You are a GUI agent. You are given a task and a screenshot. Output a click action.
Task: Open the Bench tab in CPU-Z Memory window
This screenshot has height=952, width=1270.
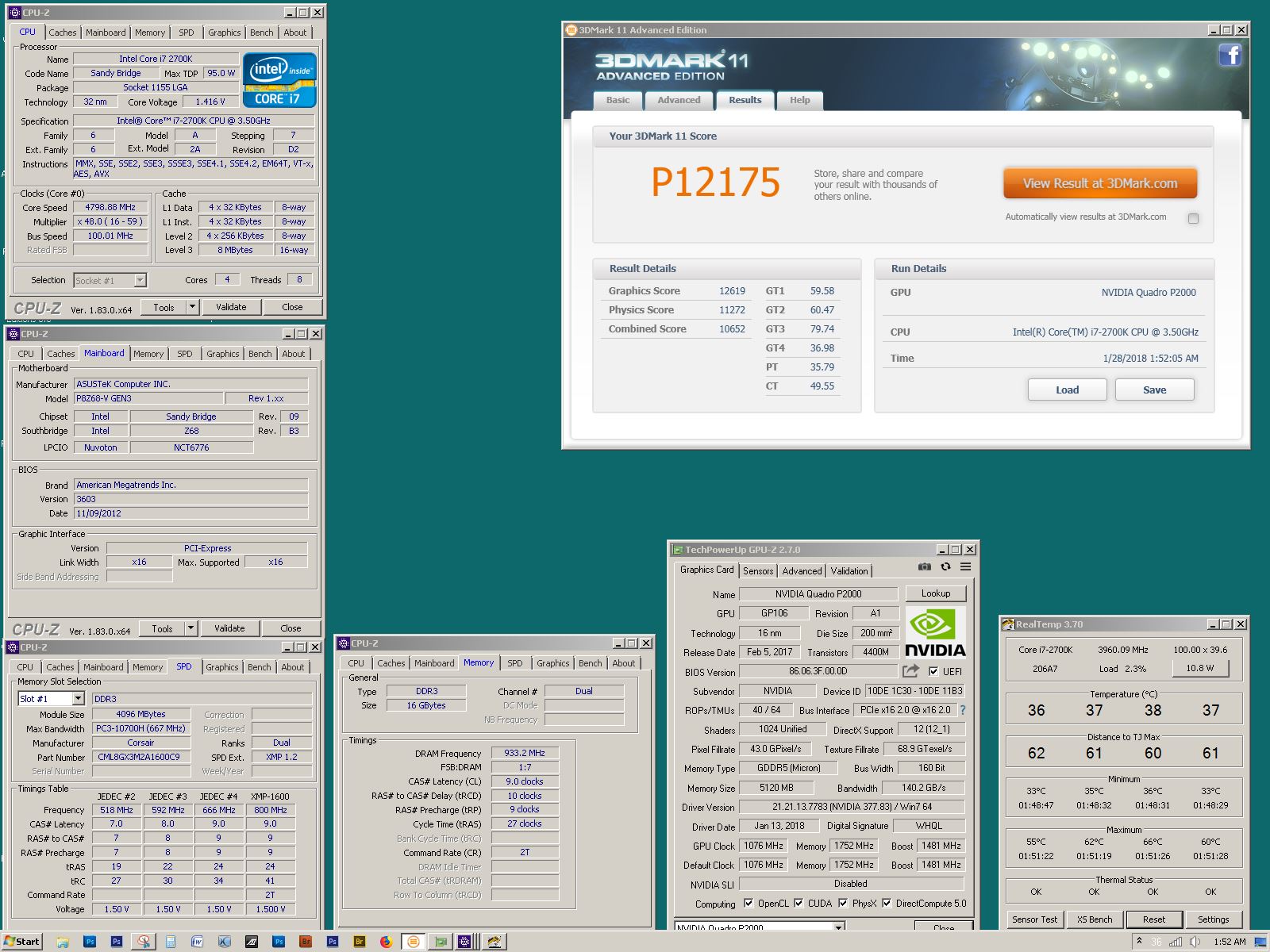click(x=590, y=663)
